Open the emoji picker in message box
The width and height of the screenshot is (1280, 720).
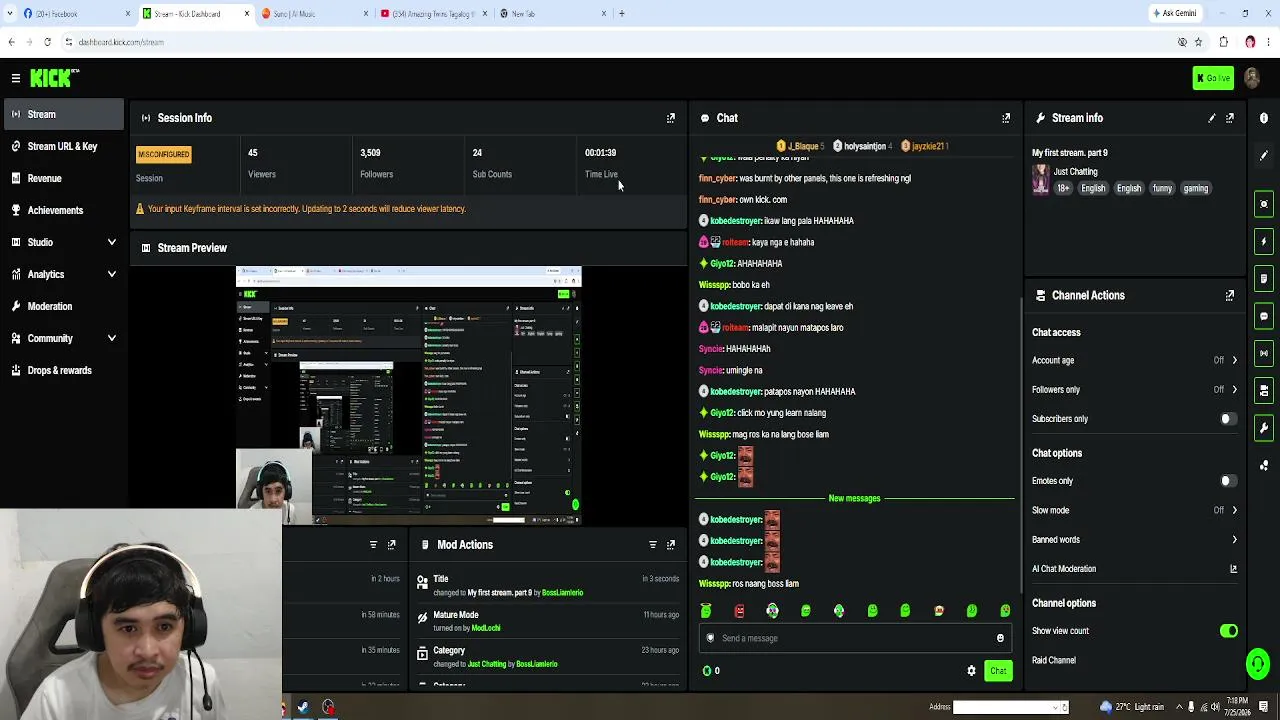(1000, 638)
